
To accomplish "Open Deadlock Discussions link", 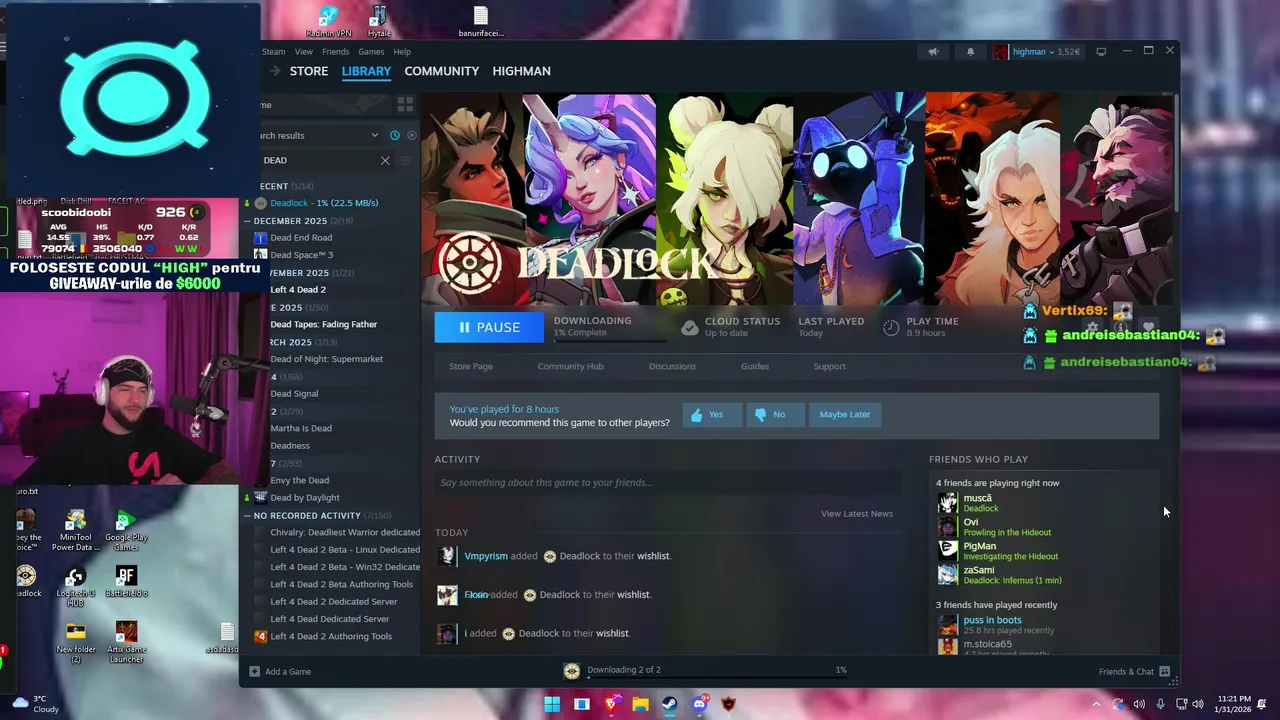I will pyautogui.click(x=672, y=366).
